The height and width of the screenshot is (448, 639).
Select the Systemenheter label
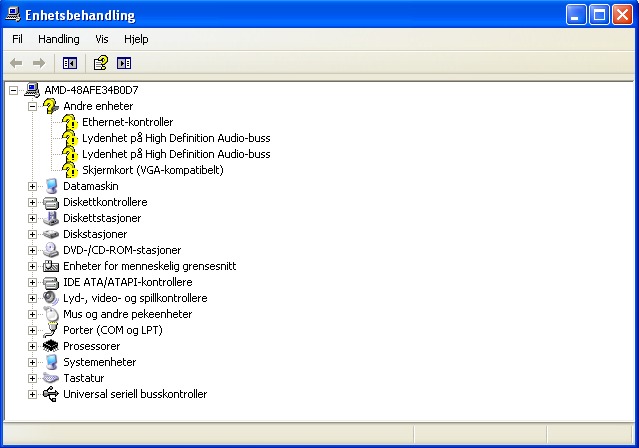(x=99, y=362)
